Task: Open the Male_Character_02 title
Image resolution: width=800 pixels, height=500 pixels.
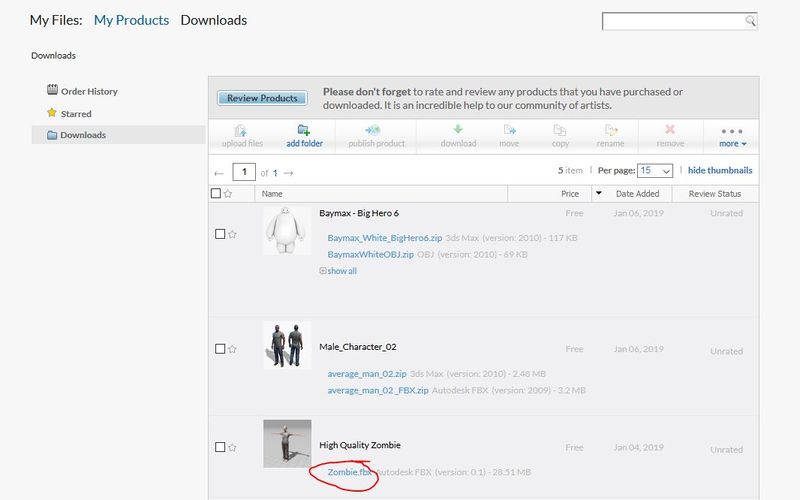Action: coord(358,347)
